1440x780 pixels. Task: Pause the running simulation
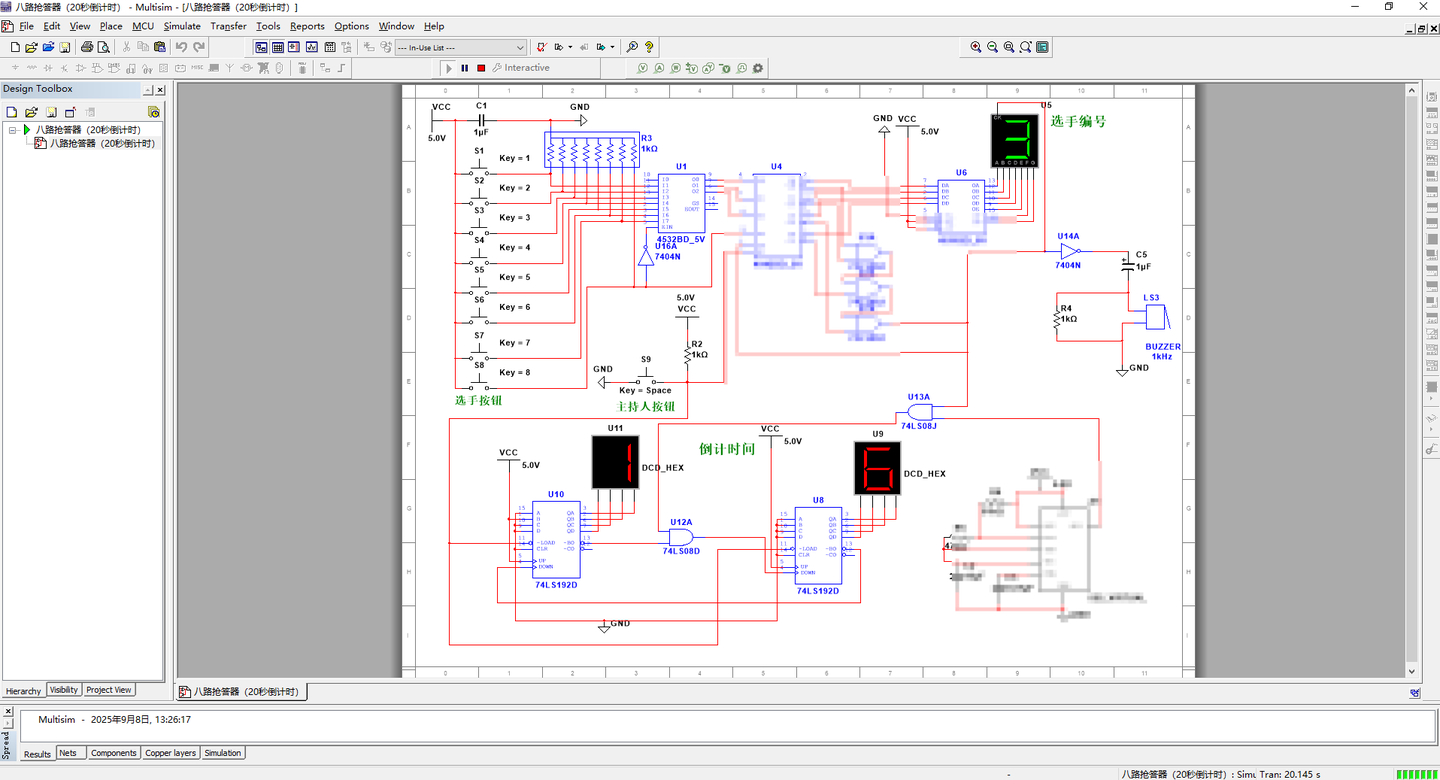(x=465, y=68)
